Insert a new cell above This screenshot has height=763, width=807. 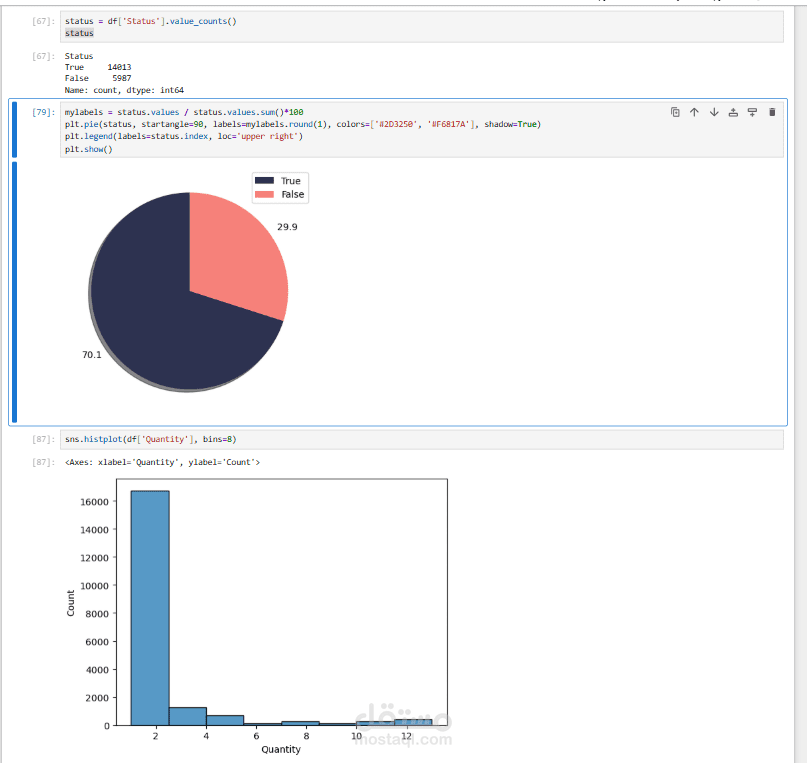point(733,112)
